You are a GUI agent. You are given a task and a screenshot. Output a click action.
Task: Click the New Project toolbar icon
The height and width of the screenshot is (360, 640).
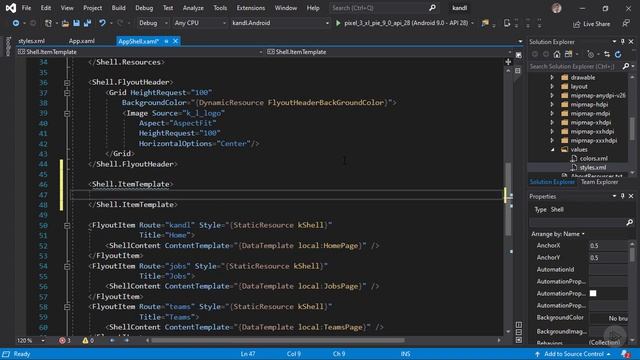48,23
